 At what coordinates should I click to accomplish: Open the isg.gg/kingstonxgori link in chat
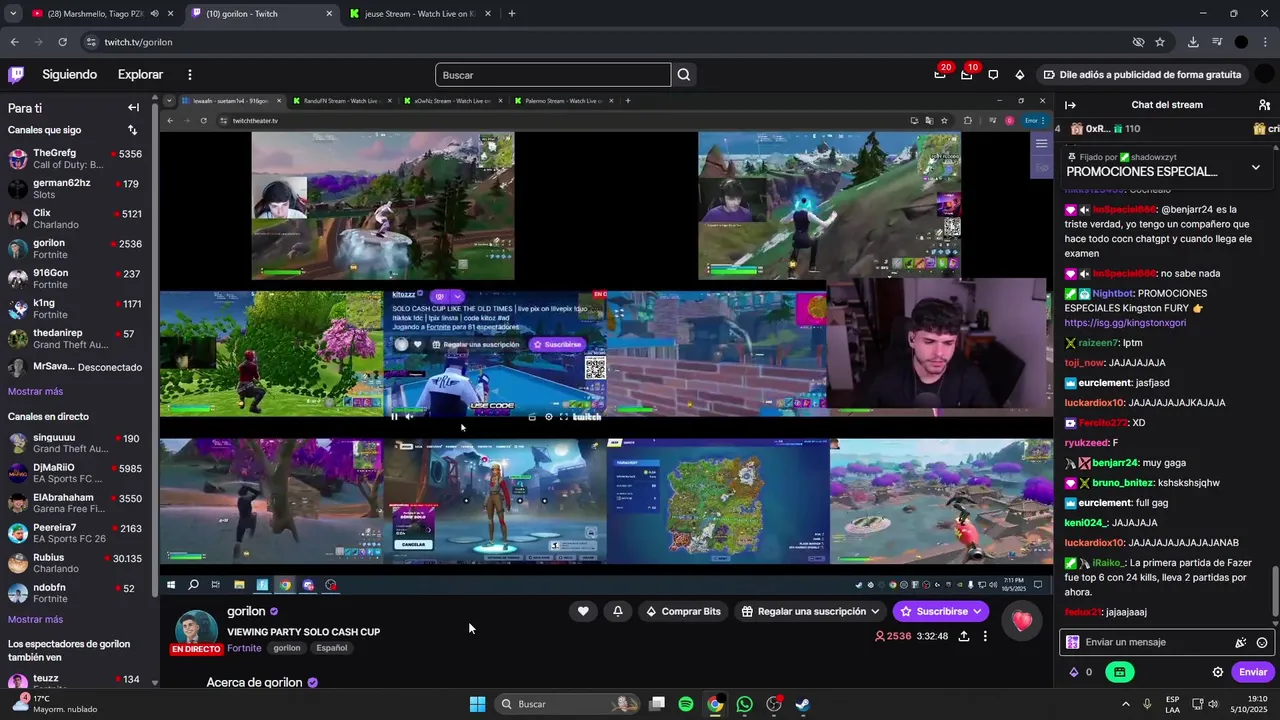(1125, 323)
